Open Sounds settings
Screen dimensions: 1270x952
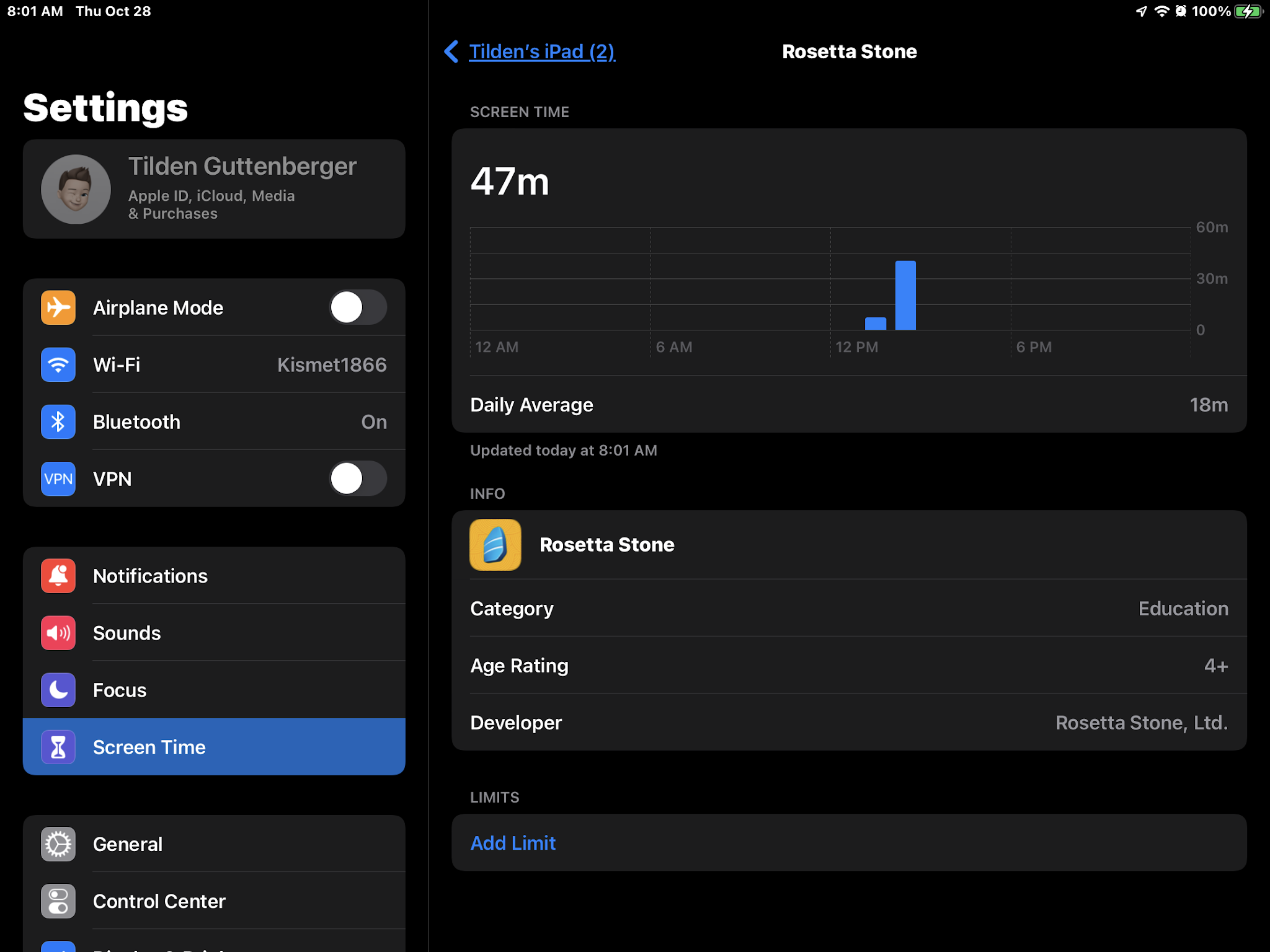pos(214,633)
